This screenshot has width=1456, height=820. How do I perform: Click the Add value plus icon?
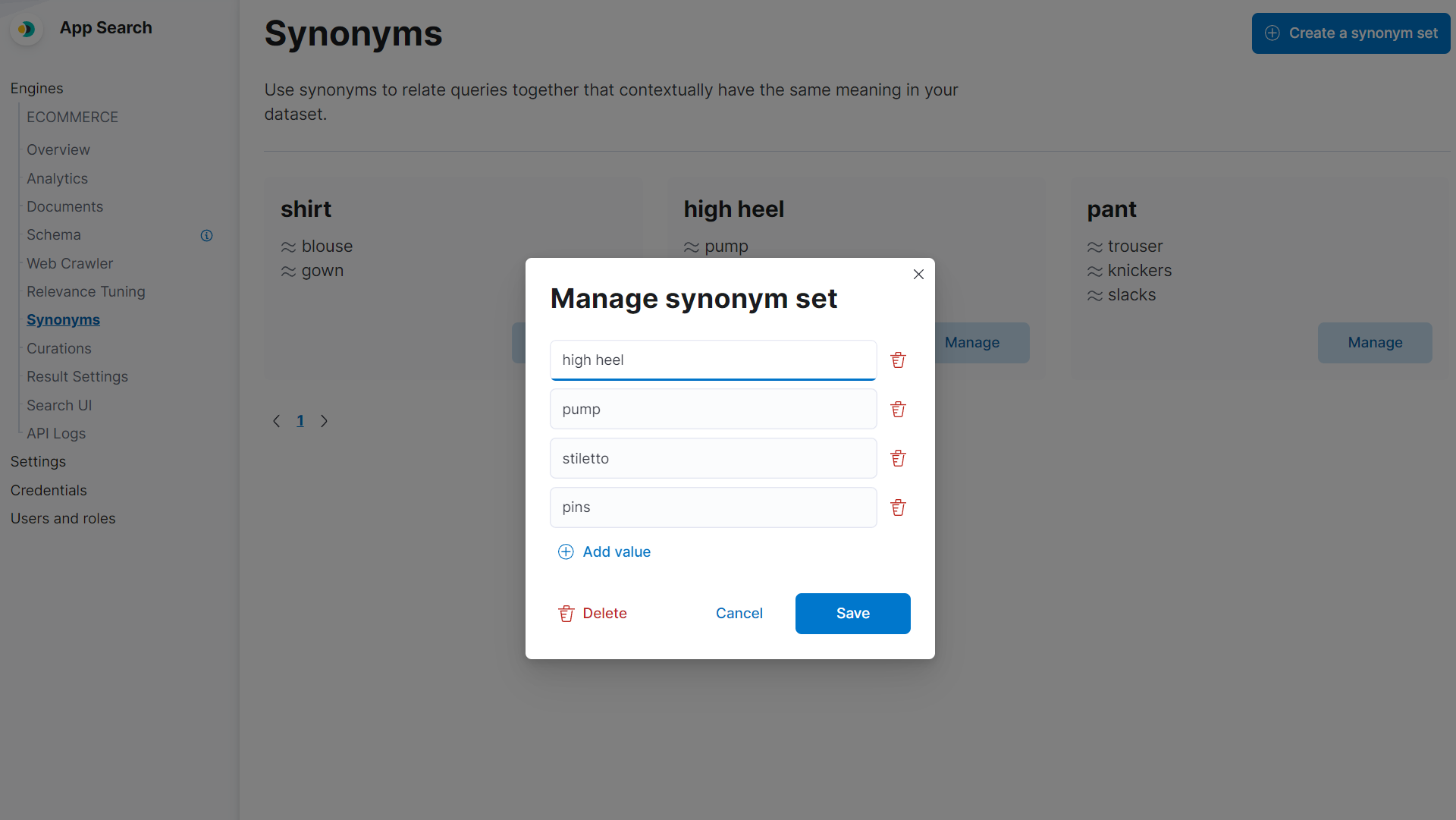(566, 551)
